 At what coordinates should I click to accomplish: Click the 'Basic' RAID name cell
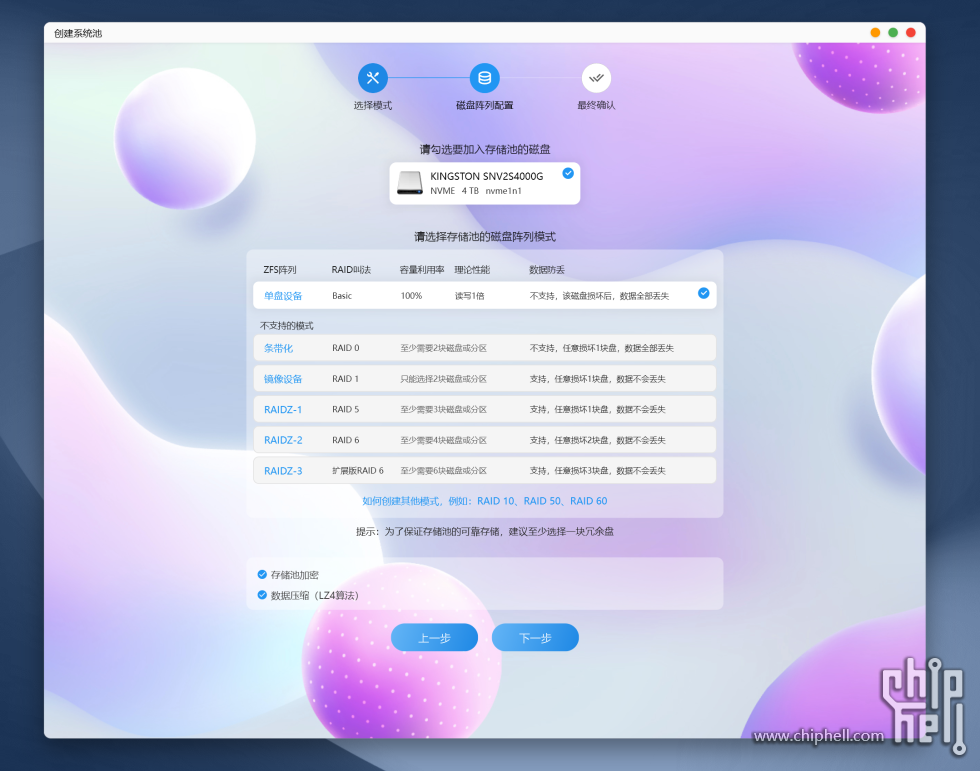[x=342, y=296]
